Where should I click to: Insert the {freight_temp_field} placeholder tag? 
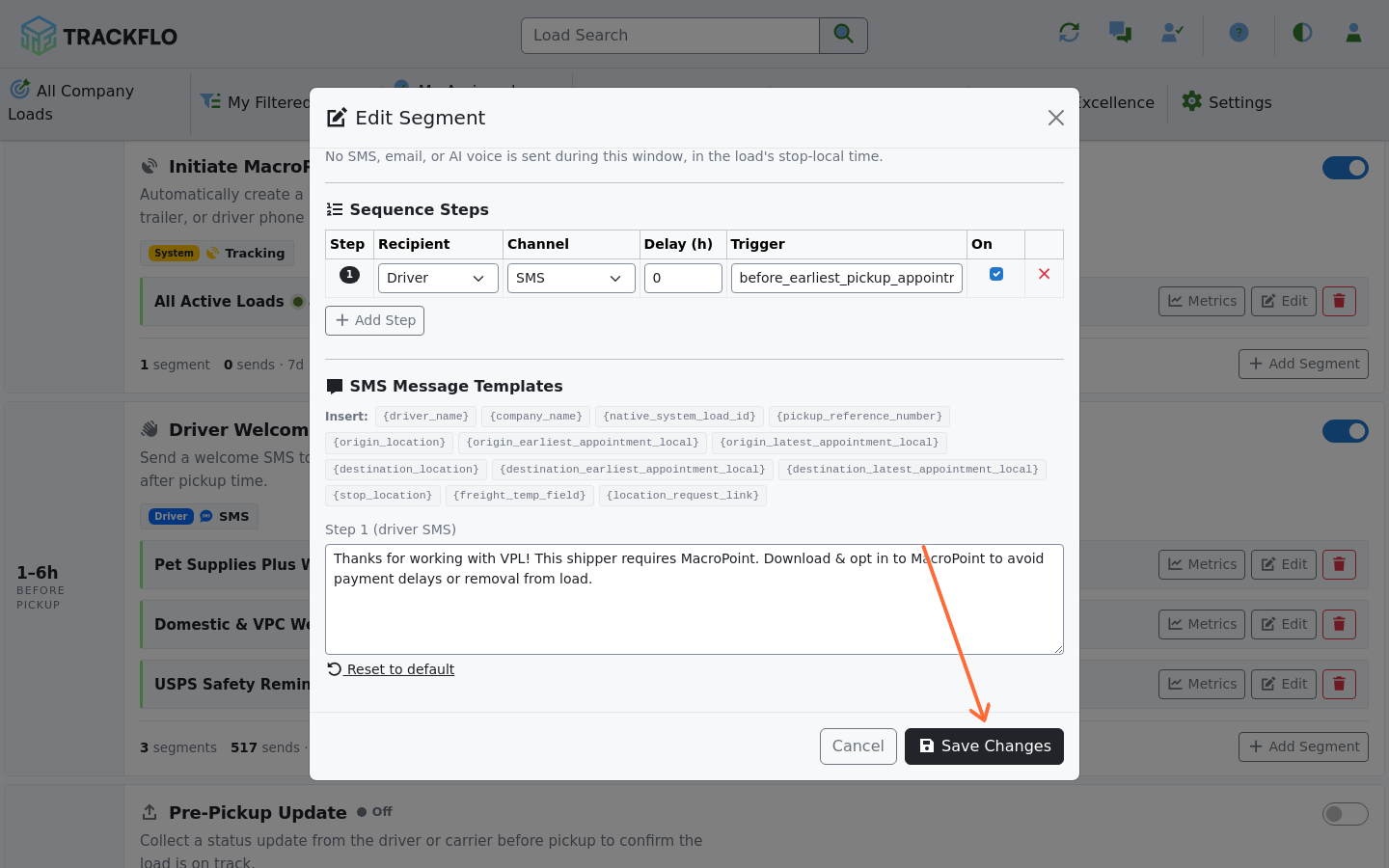click(x=520, y=496)
